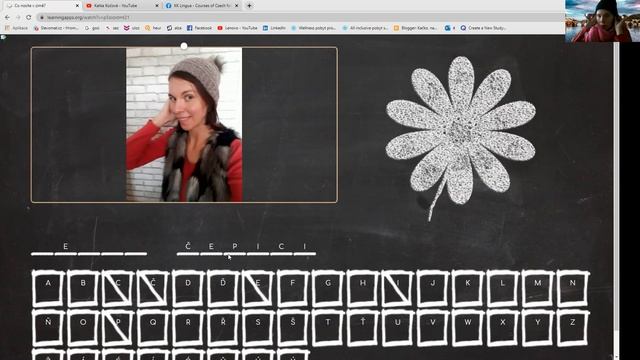Screen dimensions: 640x360
Task: Open the Facebook bookmark
Action: click(200, 28)
